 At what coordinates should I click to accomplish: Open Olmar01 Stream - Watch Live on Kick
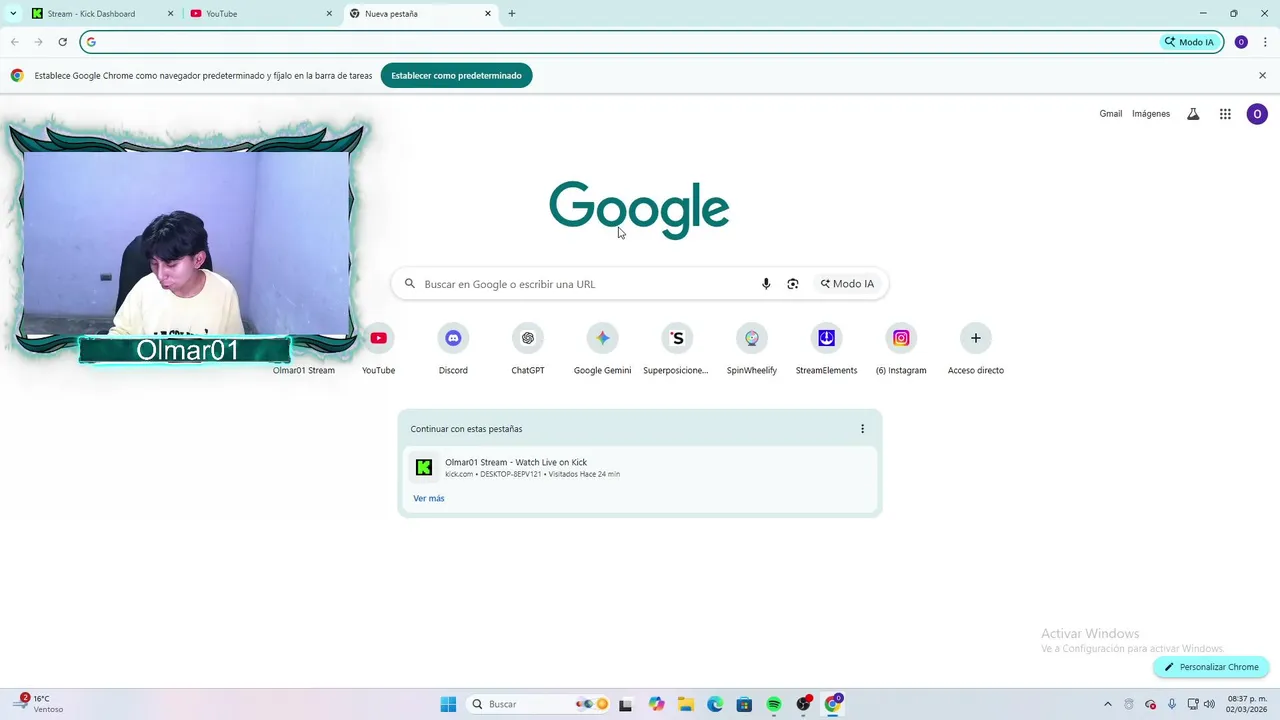(x=640, y=467)
